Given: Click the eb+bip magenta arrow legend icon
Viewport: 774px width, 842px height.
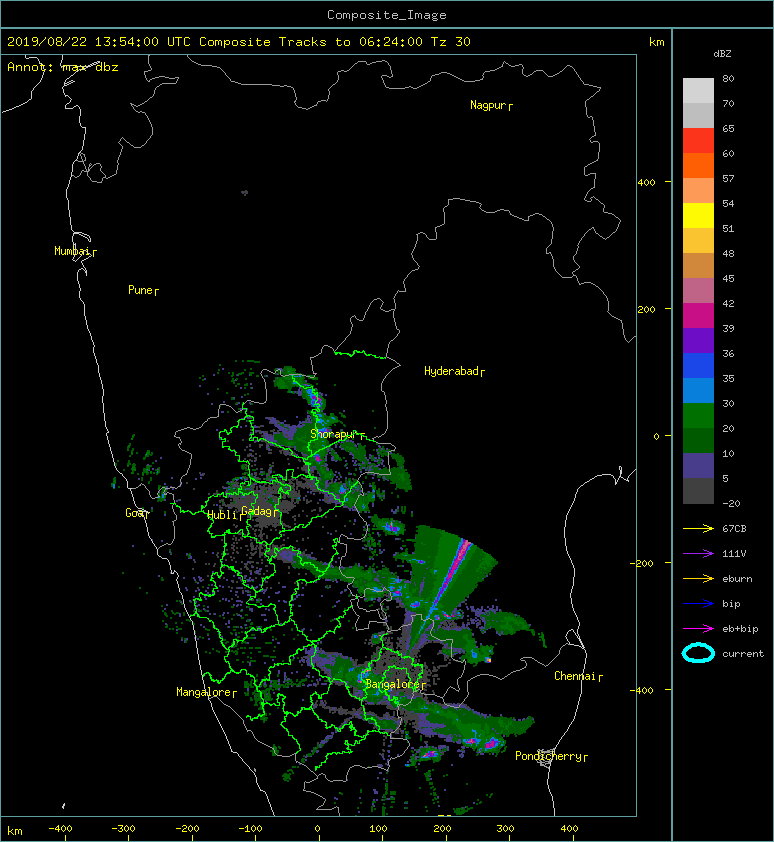Looking at the screenshot, I should tap(698, 628).
